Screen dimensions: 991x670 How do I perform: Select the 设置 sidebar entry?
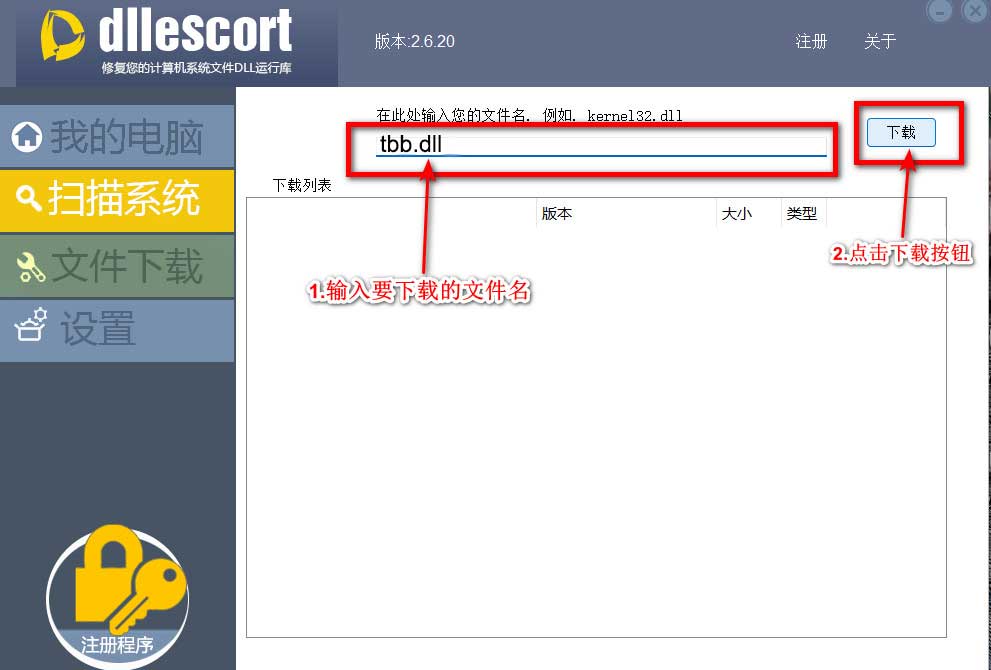click(100, 328)
